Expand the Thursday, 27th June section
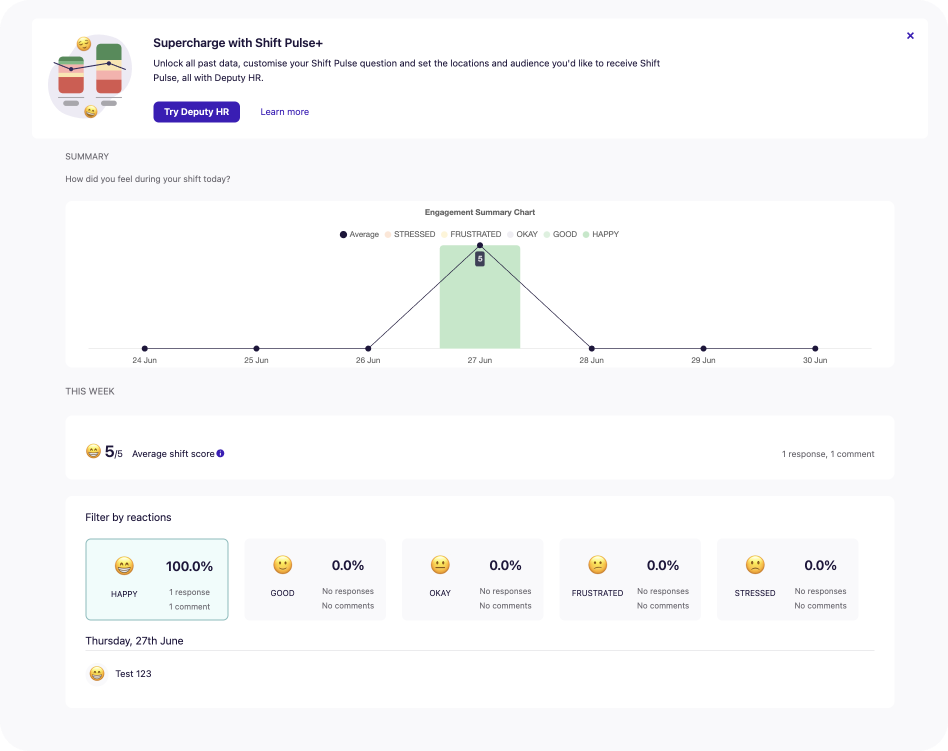This screenshot has width=948, height=751. [135, 640]
